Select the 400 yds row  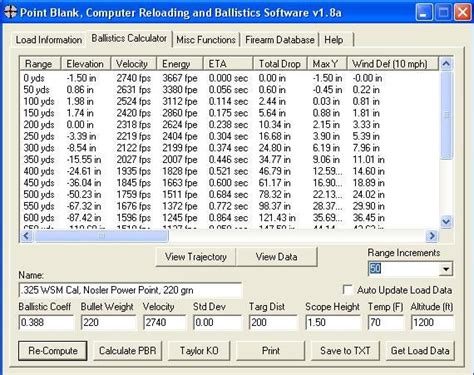229,171
